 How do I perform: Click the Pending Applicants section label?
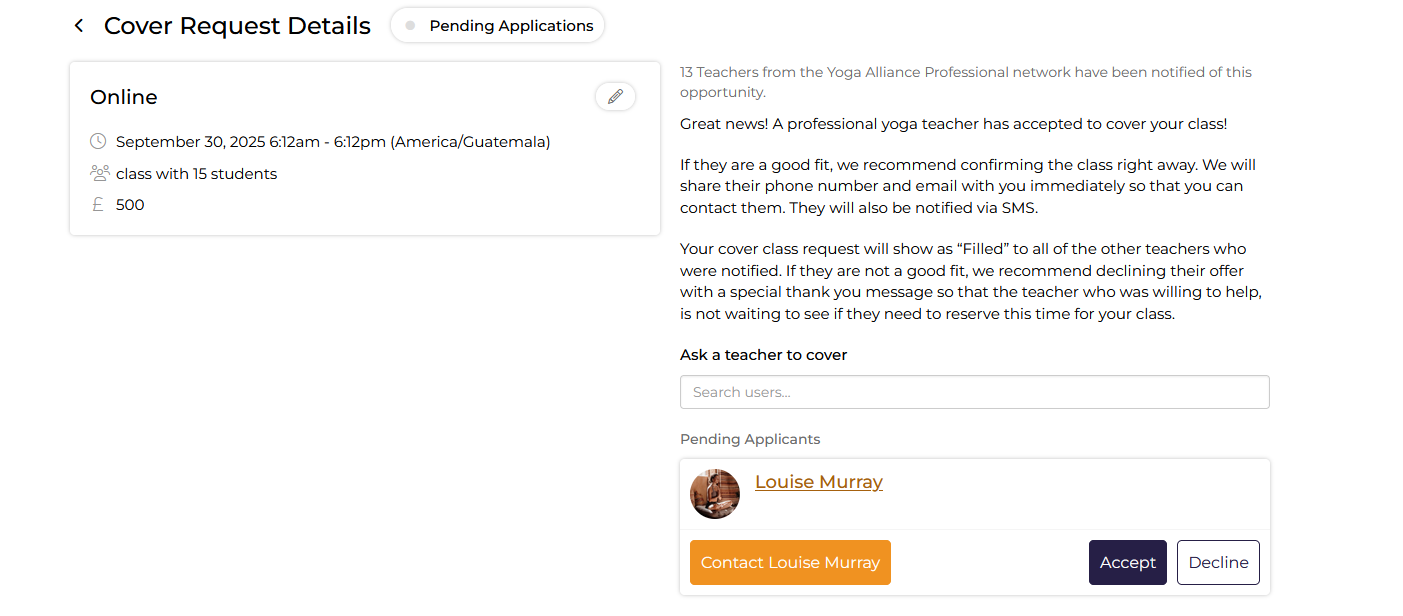coord(750,439)
